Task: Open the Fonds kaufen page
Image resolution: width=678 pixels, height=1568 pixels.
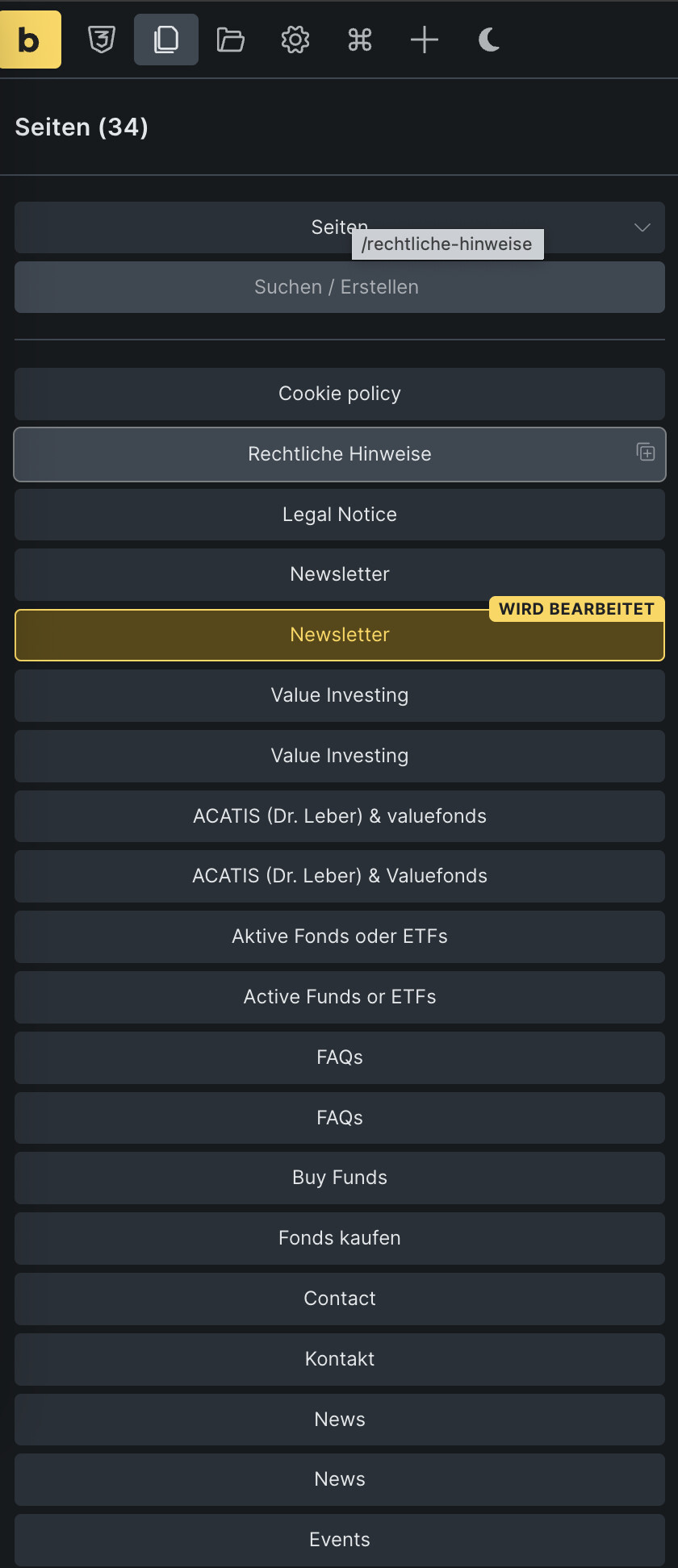Action: click(339, 1238)
